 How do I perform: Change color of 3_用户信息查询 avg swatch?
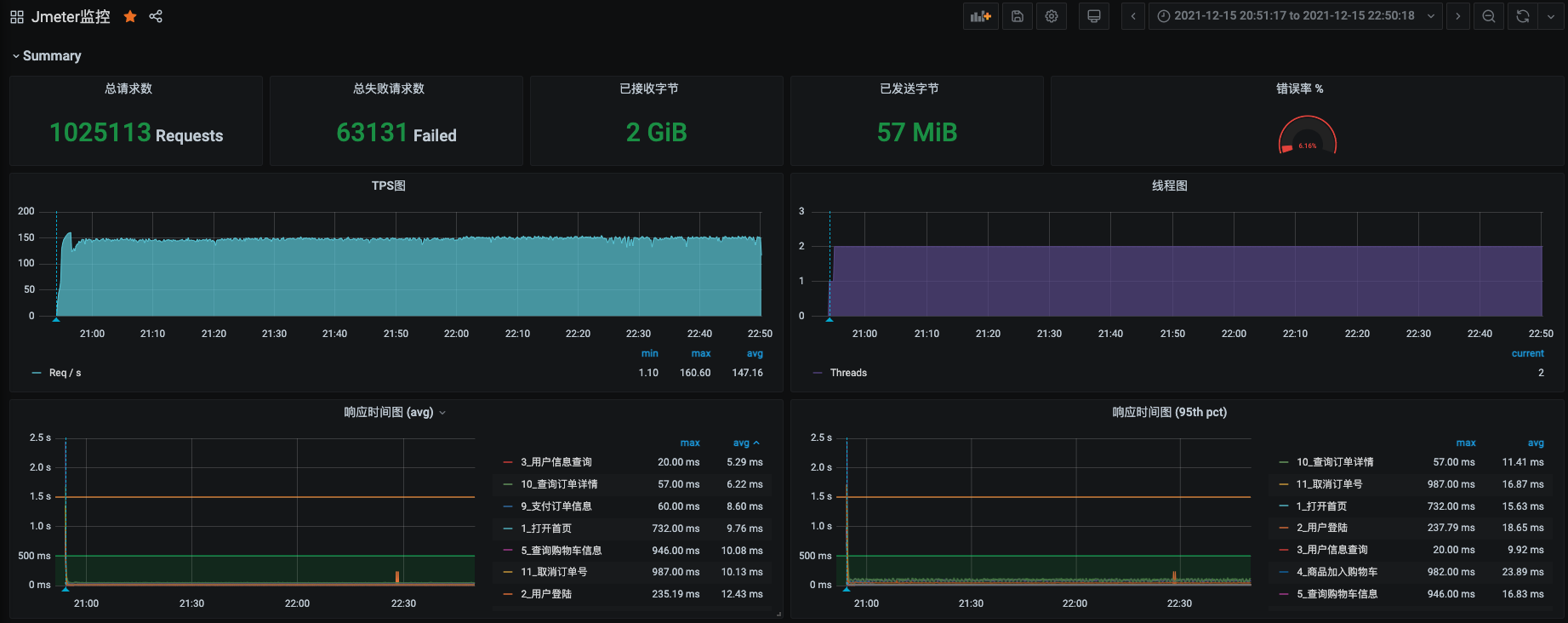point(508,462)
